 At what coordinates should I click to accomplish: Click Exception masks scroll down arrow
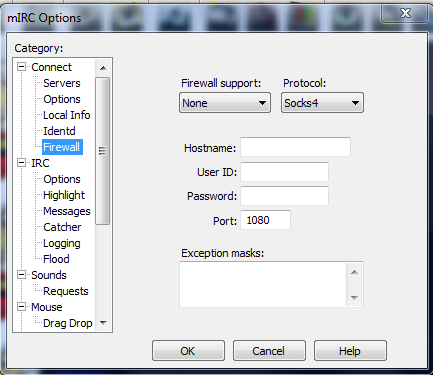tap(354, 297)
